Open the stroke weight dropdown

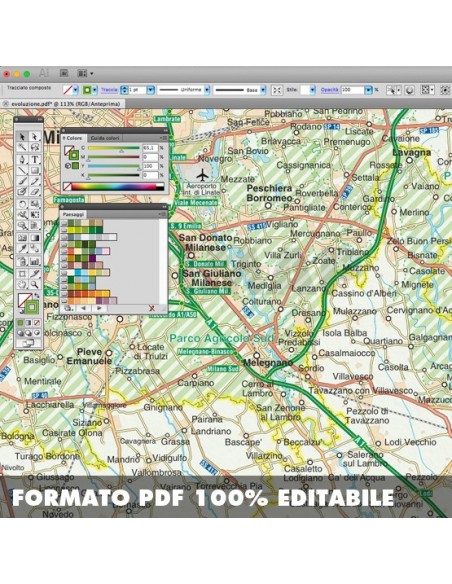pyautogui.click(x=150, y=90)
